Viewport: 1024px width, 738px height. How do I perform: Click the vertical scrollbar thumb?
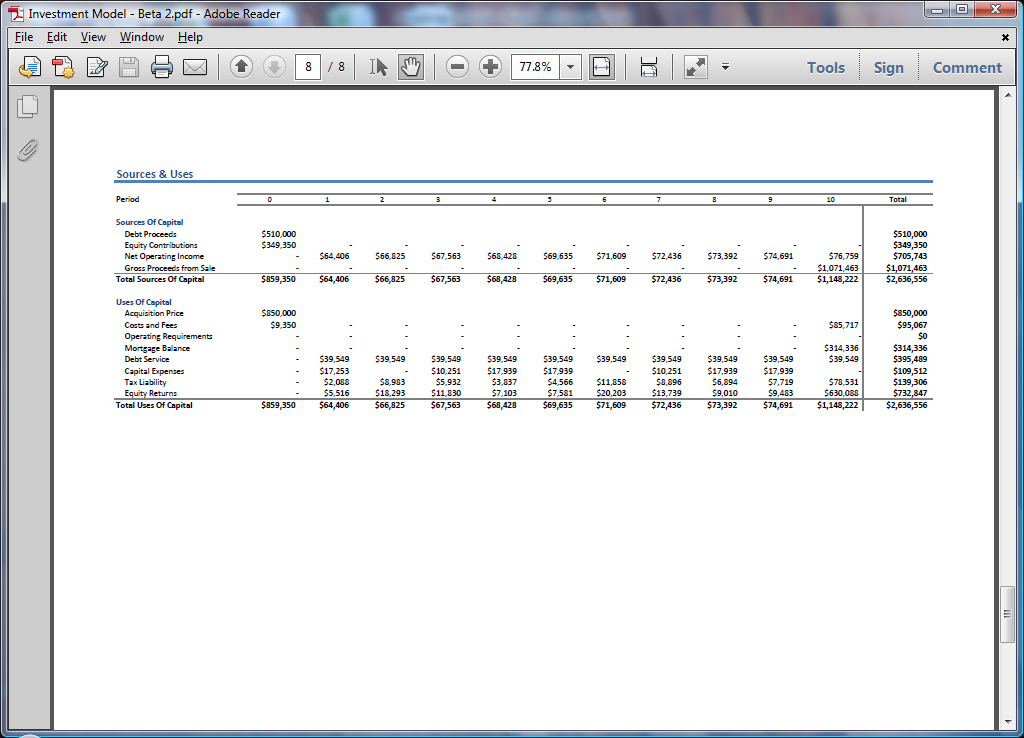click(x=1008, y=613)
